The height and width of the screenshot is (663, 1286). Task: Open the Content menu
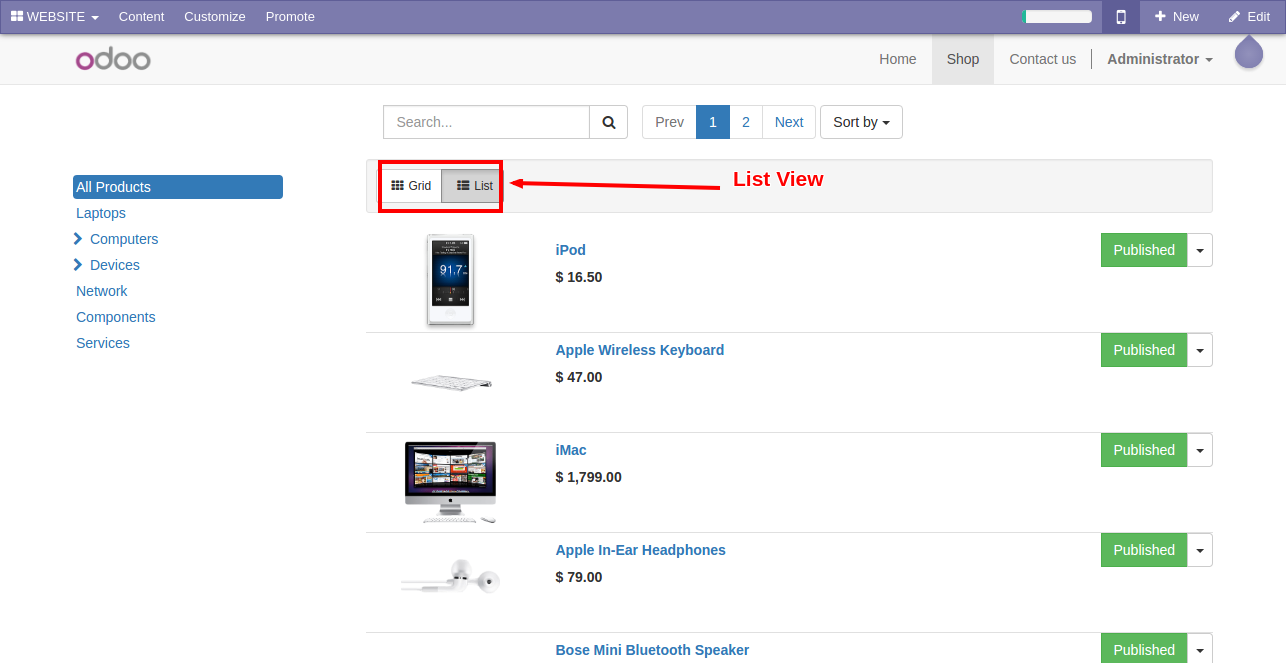(x=141, y=17)
